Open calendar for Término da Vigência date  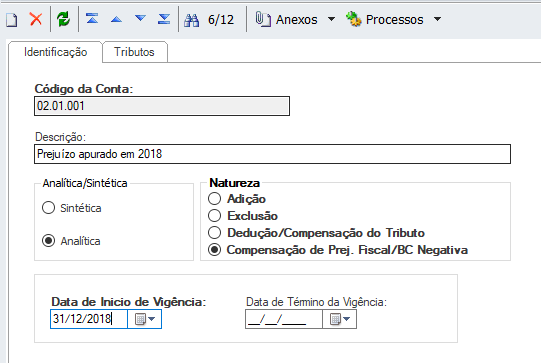pyautogui.click(x=340, y=319)
